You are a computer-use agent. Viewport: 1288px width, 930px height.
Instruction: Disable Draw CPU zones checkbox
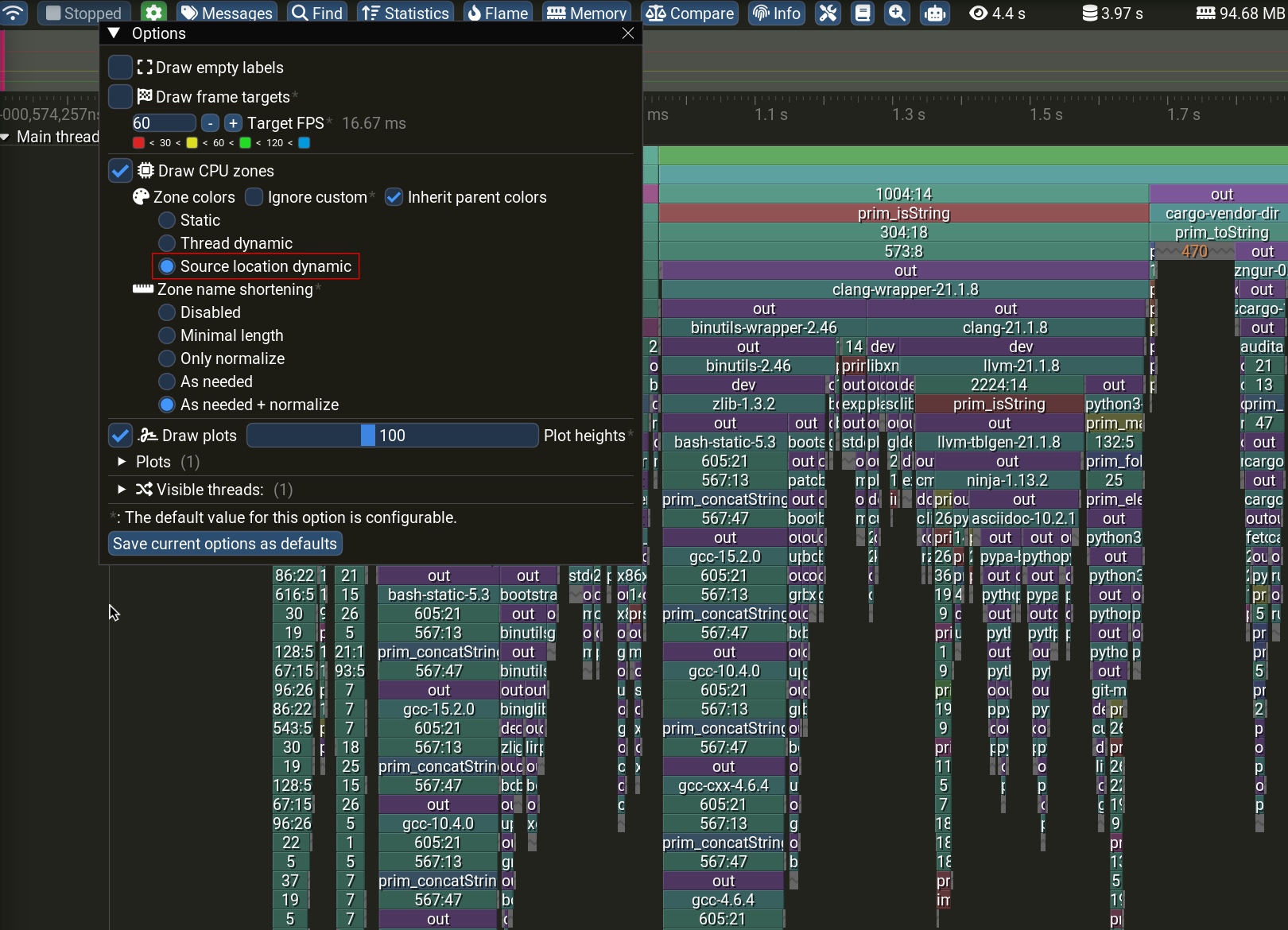pos(120,171)
